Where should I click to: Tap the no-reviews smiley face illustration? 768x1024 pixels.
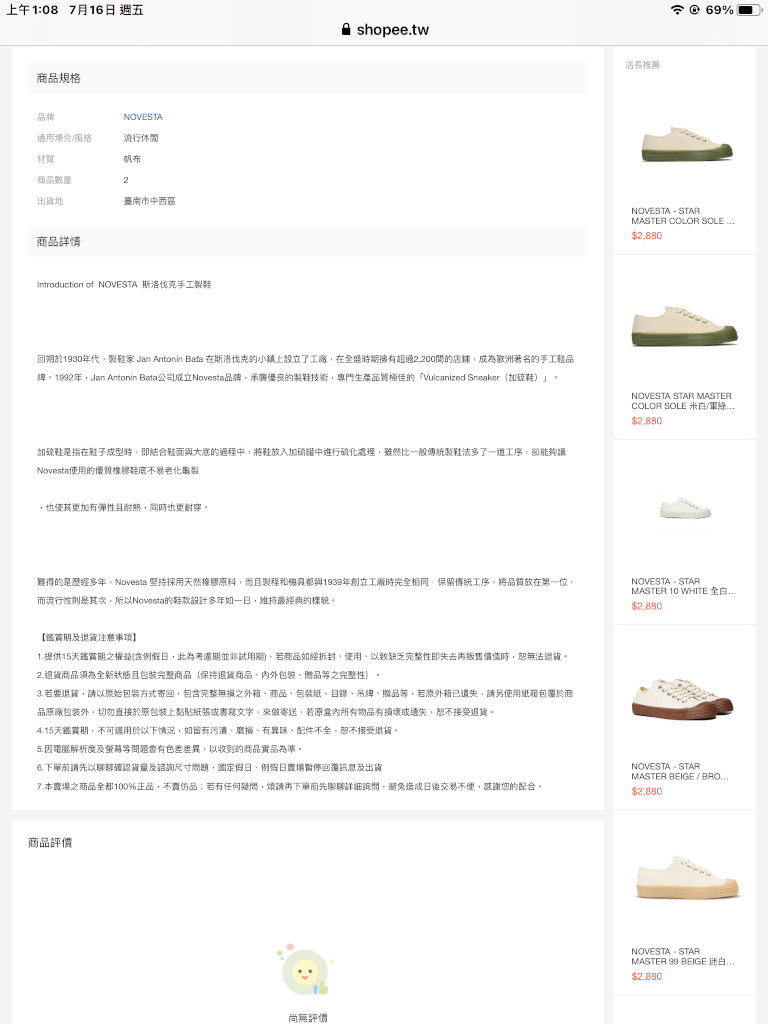(305, 970)
